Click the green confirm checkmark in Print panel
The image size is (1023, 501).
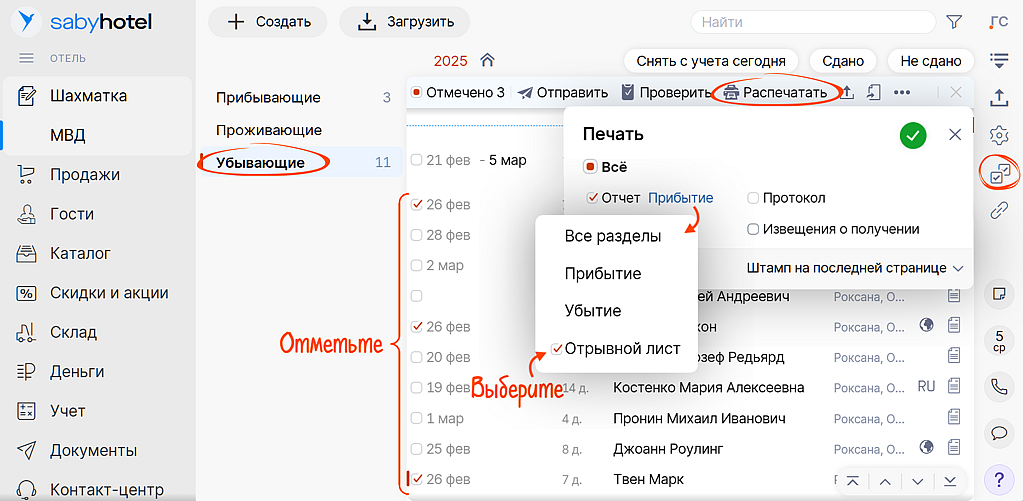click(912, 135)
